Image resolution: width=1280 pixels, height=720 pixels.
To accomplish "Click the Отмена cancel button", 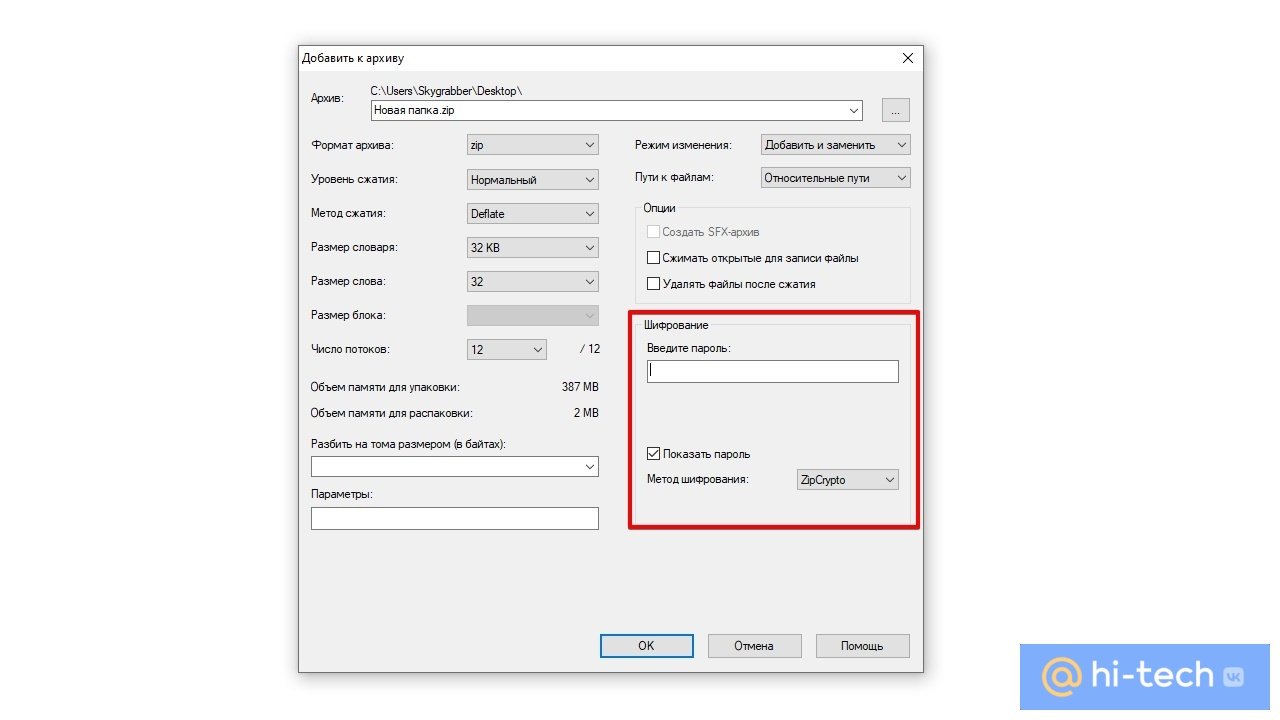I will [x=754, y=646].
